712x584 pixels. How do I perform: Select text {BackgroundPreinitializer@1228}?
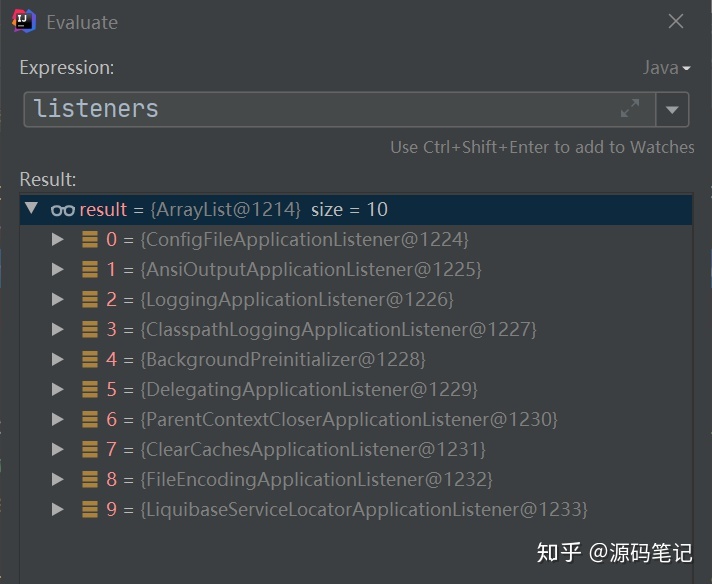click(x=283, y=360)
